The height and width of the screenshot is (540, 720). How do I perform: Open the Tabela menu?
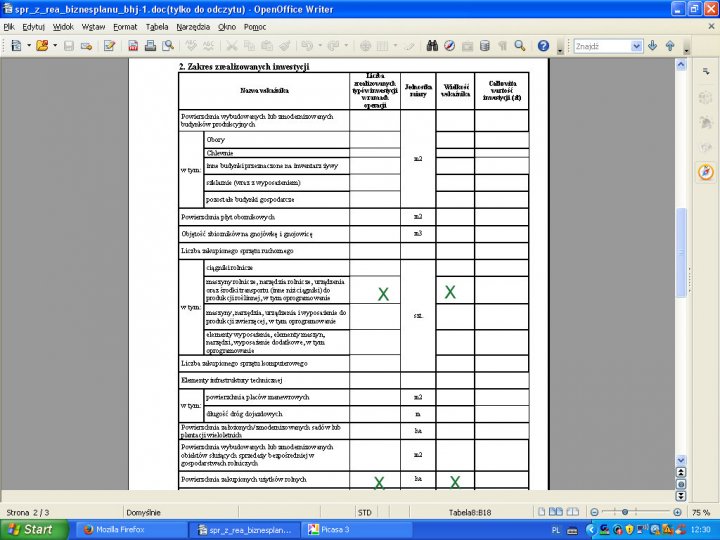[x=157, y=26]
